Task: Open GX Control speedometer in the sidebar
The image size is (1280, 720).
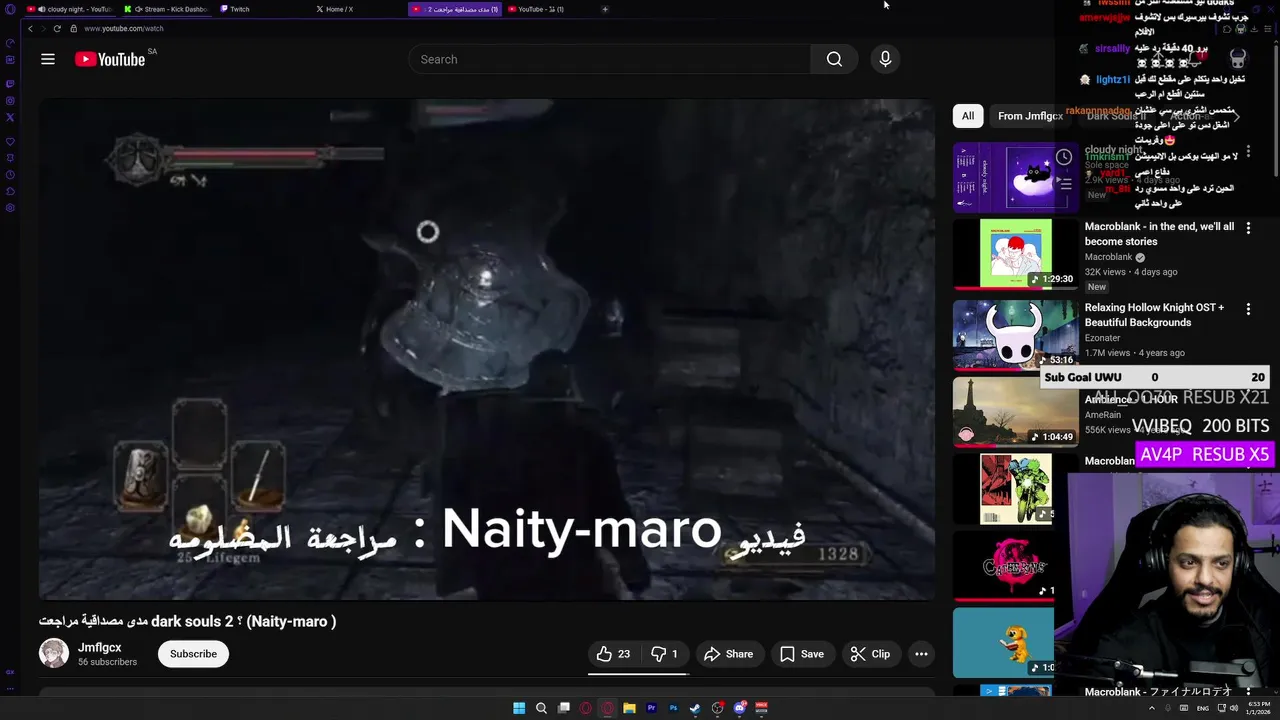Action: pyautogui.click(x=10, y=43)
